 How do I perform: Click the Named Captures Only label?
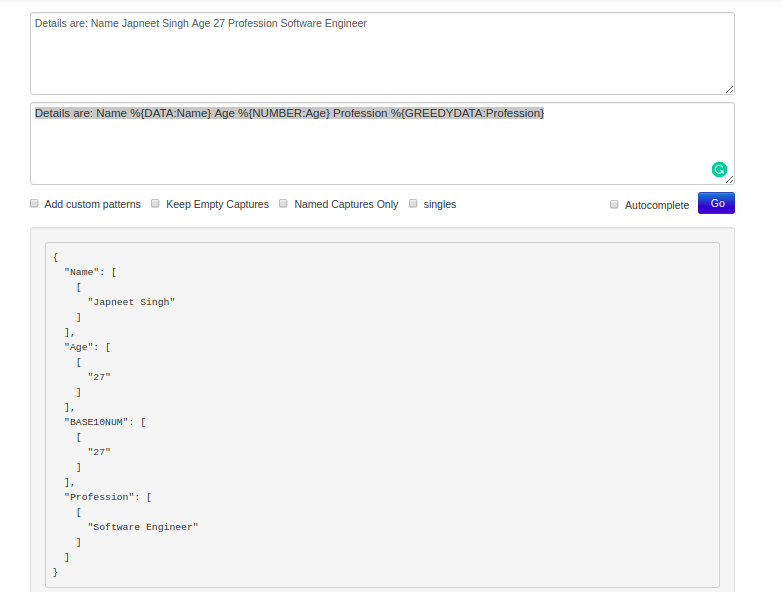(x=346, y=204)
